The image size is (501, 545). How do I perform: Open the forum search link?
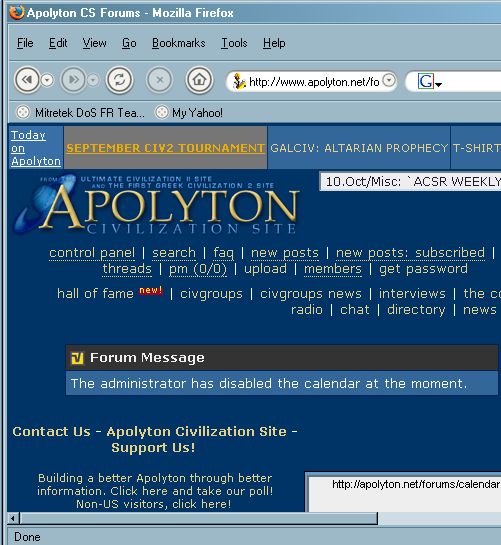coord(174,253)
